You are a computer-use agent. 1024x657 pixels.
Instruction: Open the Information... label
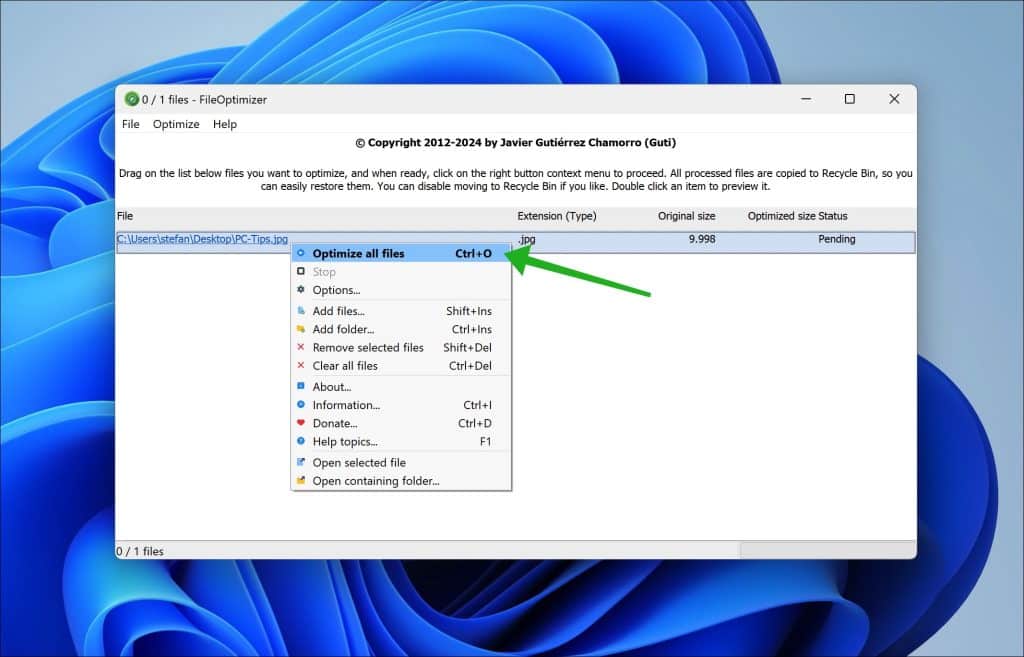346,405
